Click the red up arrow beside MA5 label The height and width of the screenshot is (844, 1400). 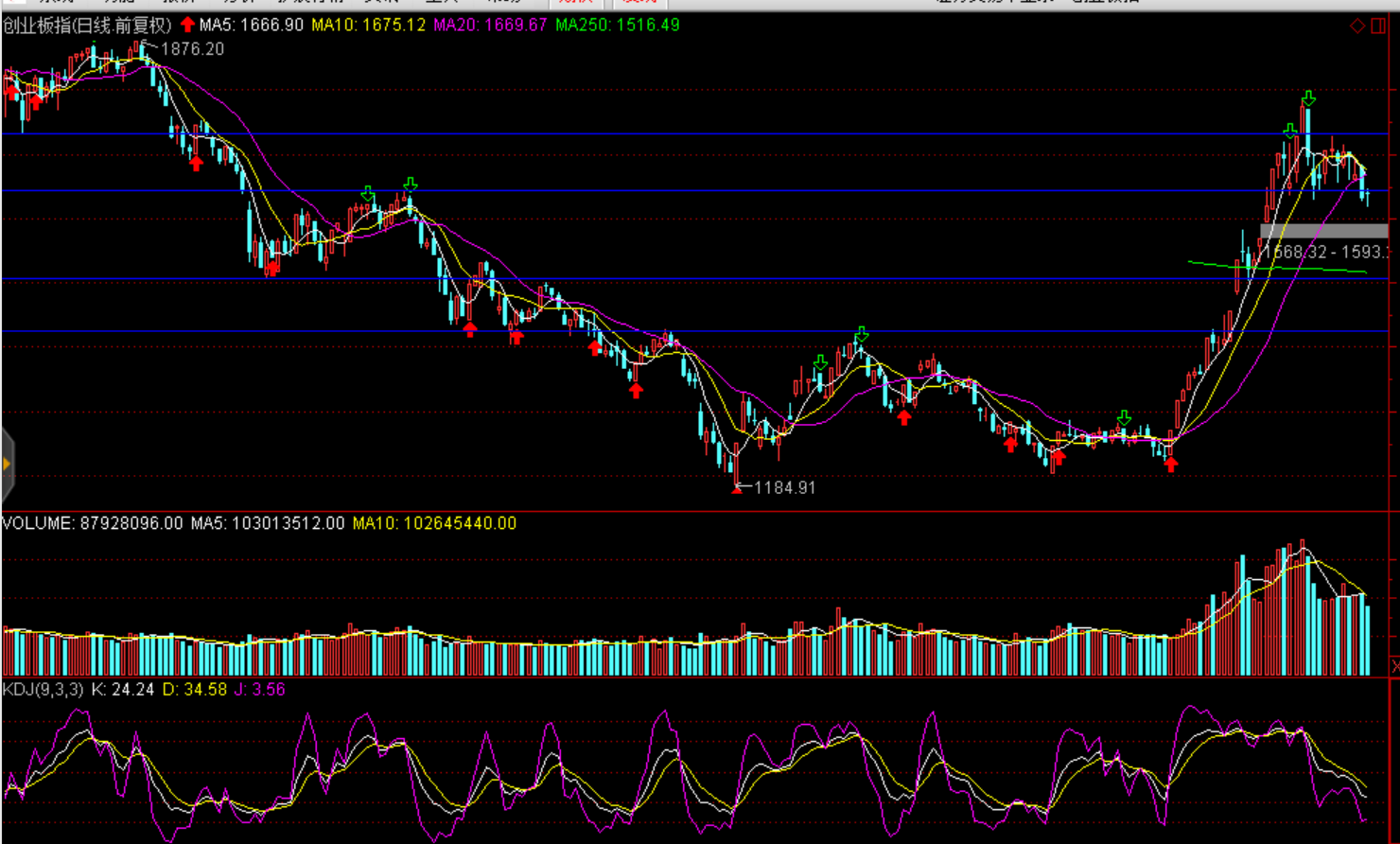[x=187, y=25]
